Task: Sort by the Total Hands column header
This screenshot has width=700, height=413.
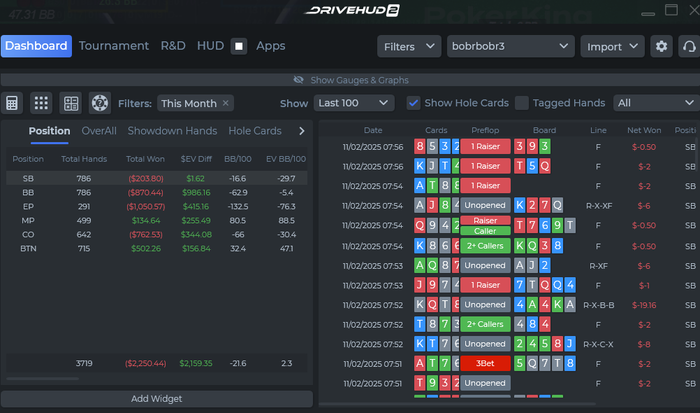Action: (84, 159)
